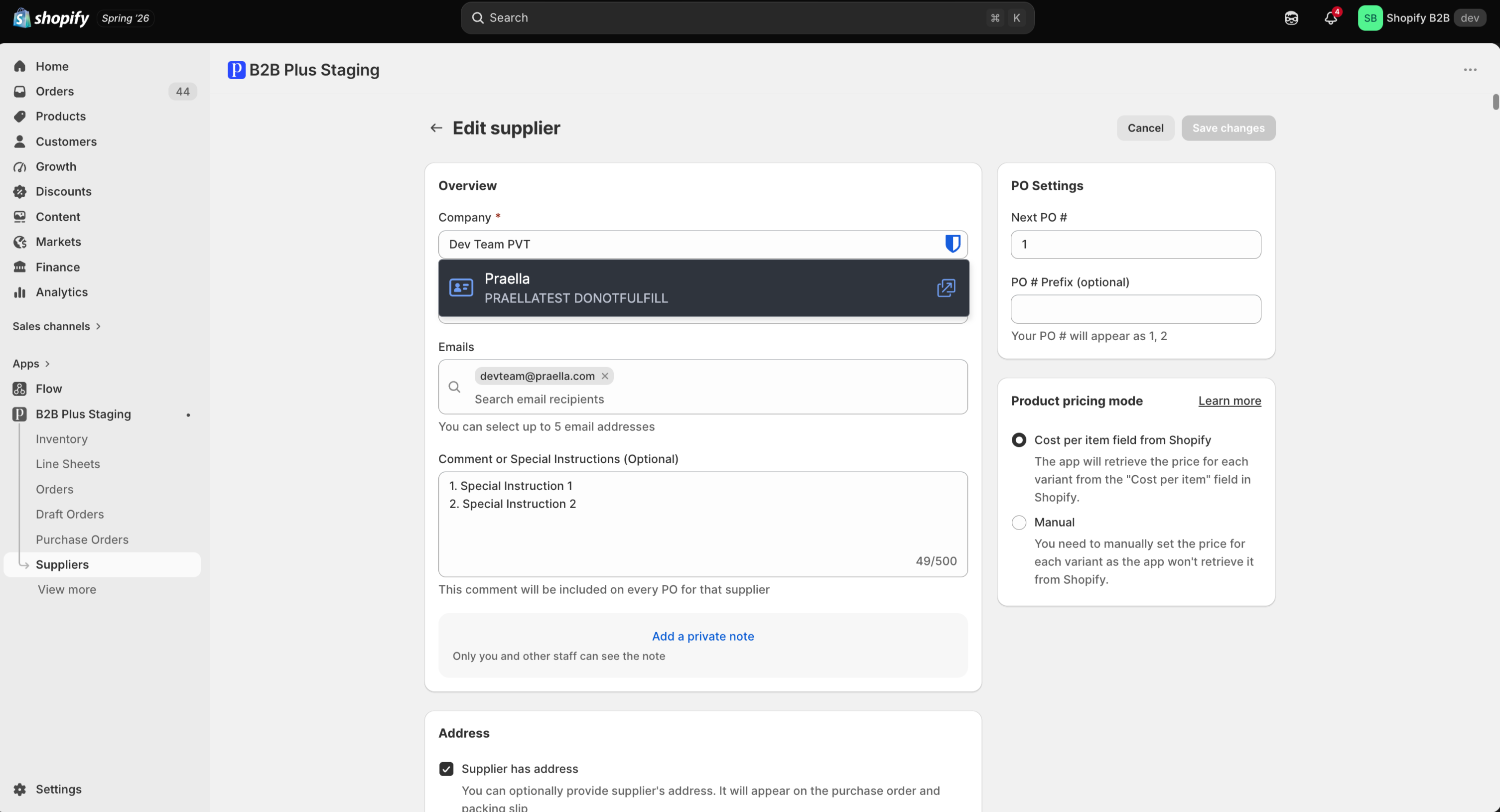1500x812 pixels.
Task: Open Learn more pricing link
Action: click(1229, 401)
